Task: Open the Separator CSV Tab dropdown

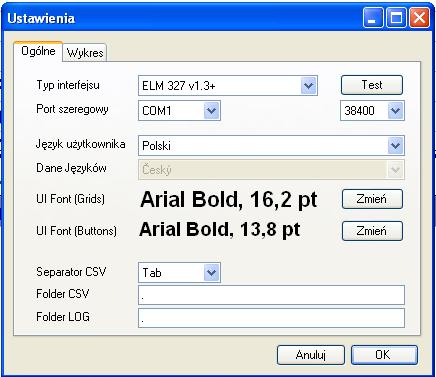Action: coord(212,273)
